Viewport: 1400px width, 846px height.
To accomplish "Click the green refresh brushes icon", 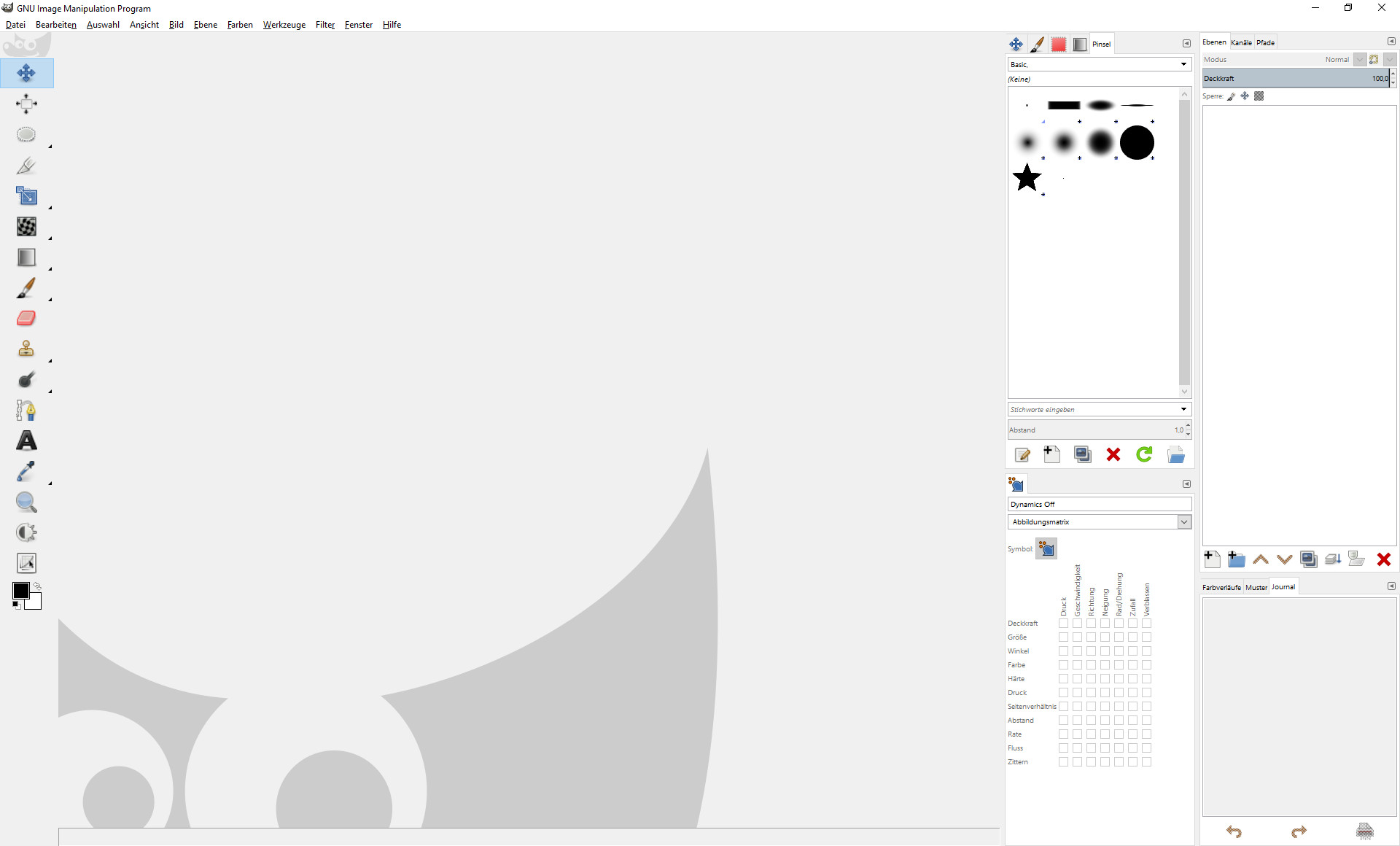I will [x=1144, y=455].
